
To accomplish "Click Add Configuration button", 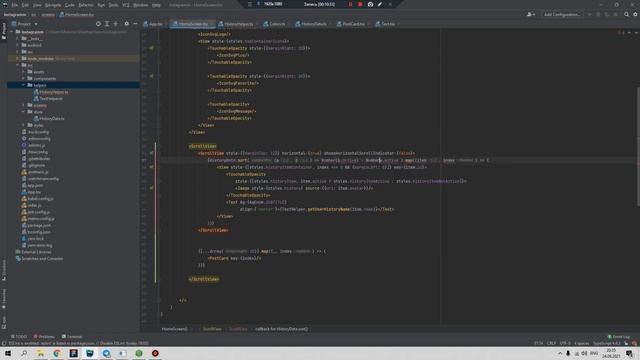I will pos(562,14).
